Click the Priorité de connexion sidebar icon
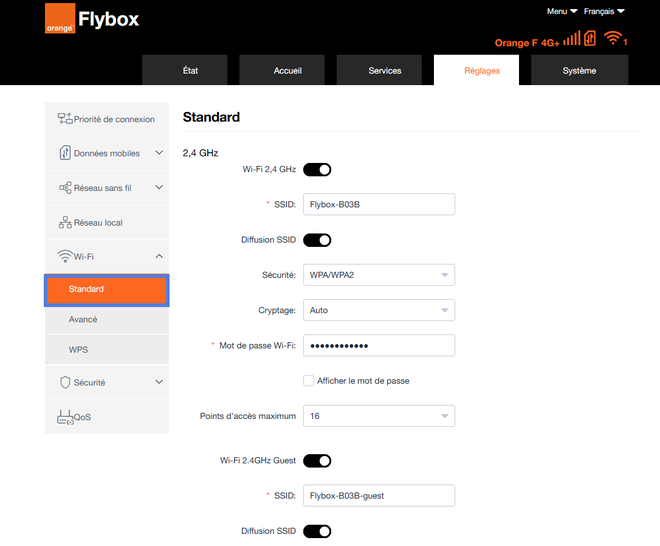 click(x=65, y=119)
